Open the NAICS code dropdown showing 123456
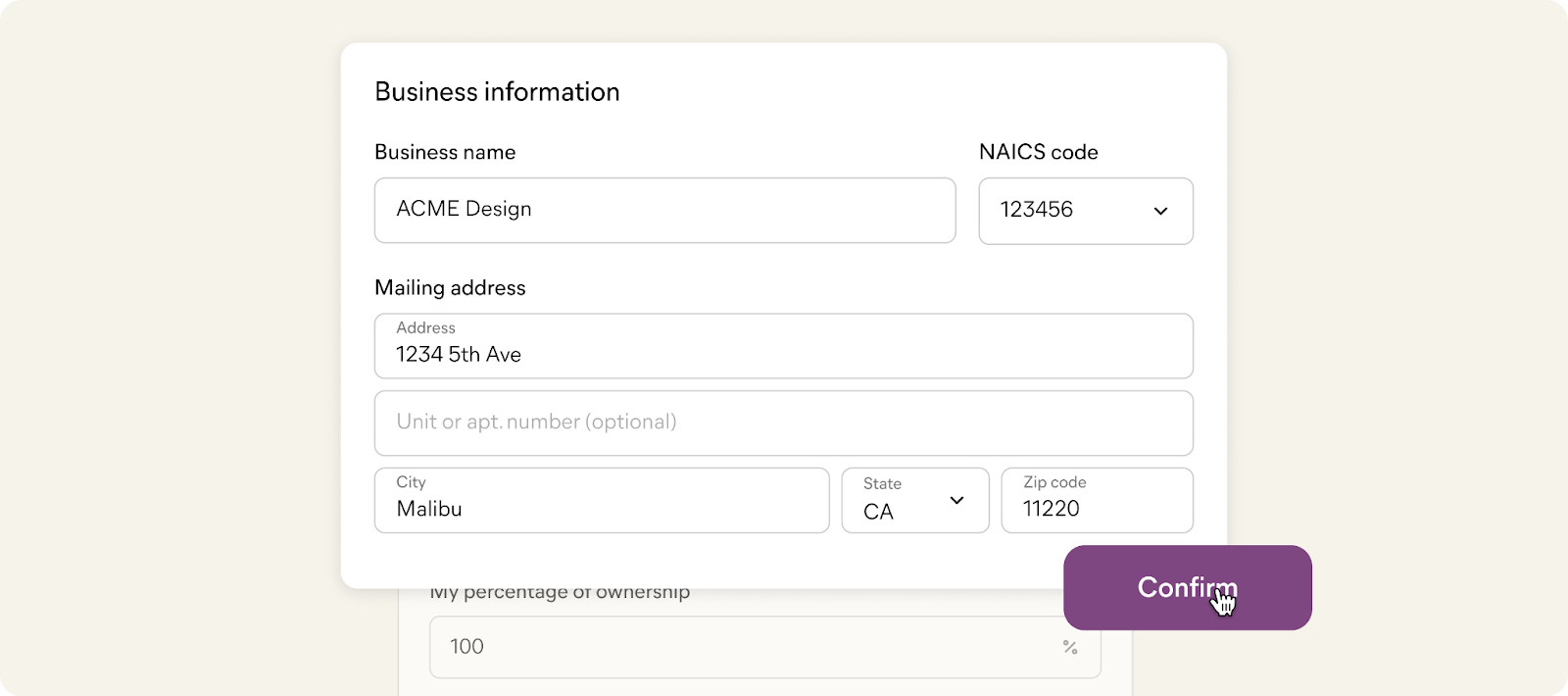 [1085, 211]
